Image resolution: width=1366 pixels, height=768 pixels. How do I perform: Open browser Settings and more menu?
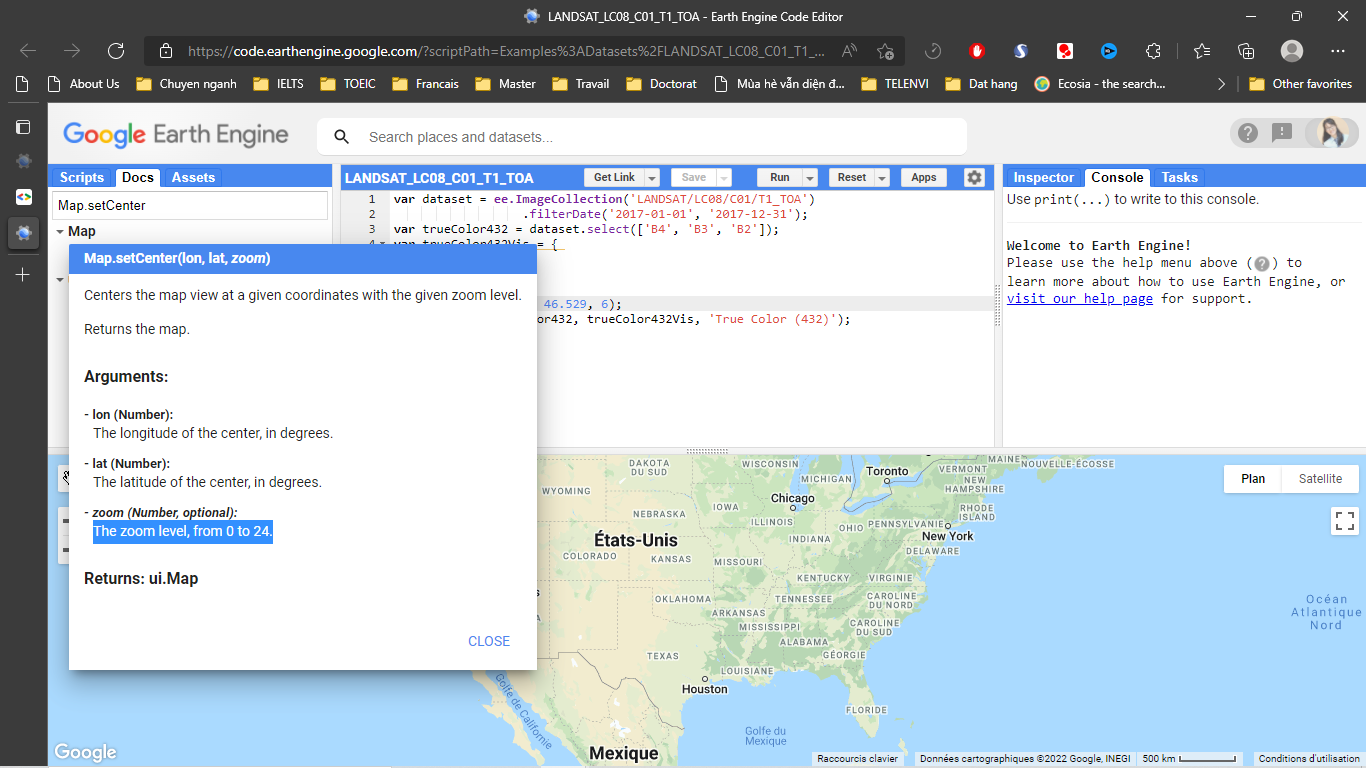coord(1338,51)
